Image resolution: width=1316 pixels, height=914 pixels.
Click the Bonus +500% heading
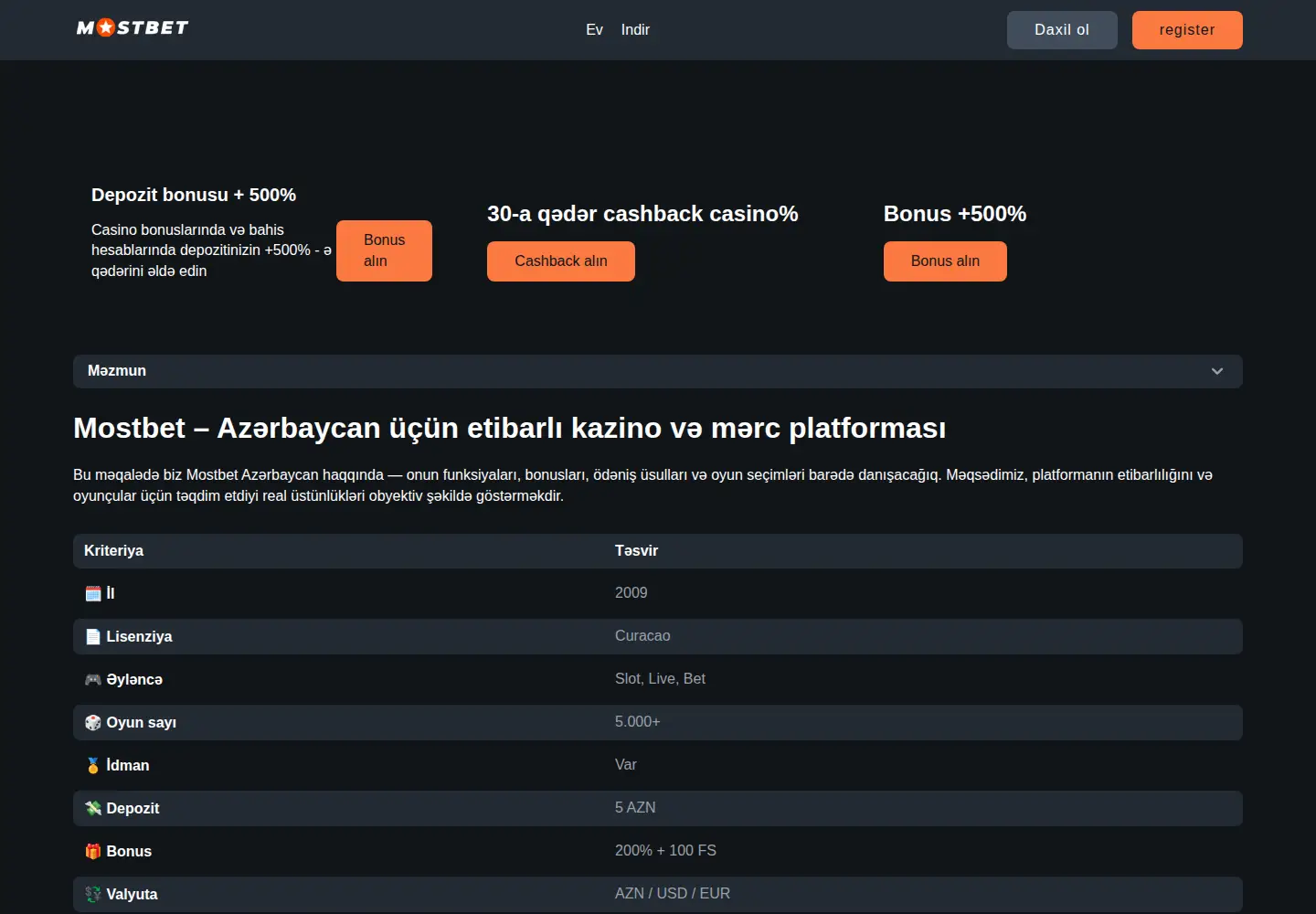point(955,214)
